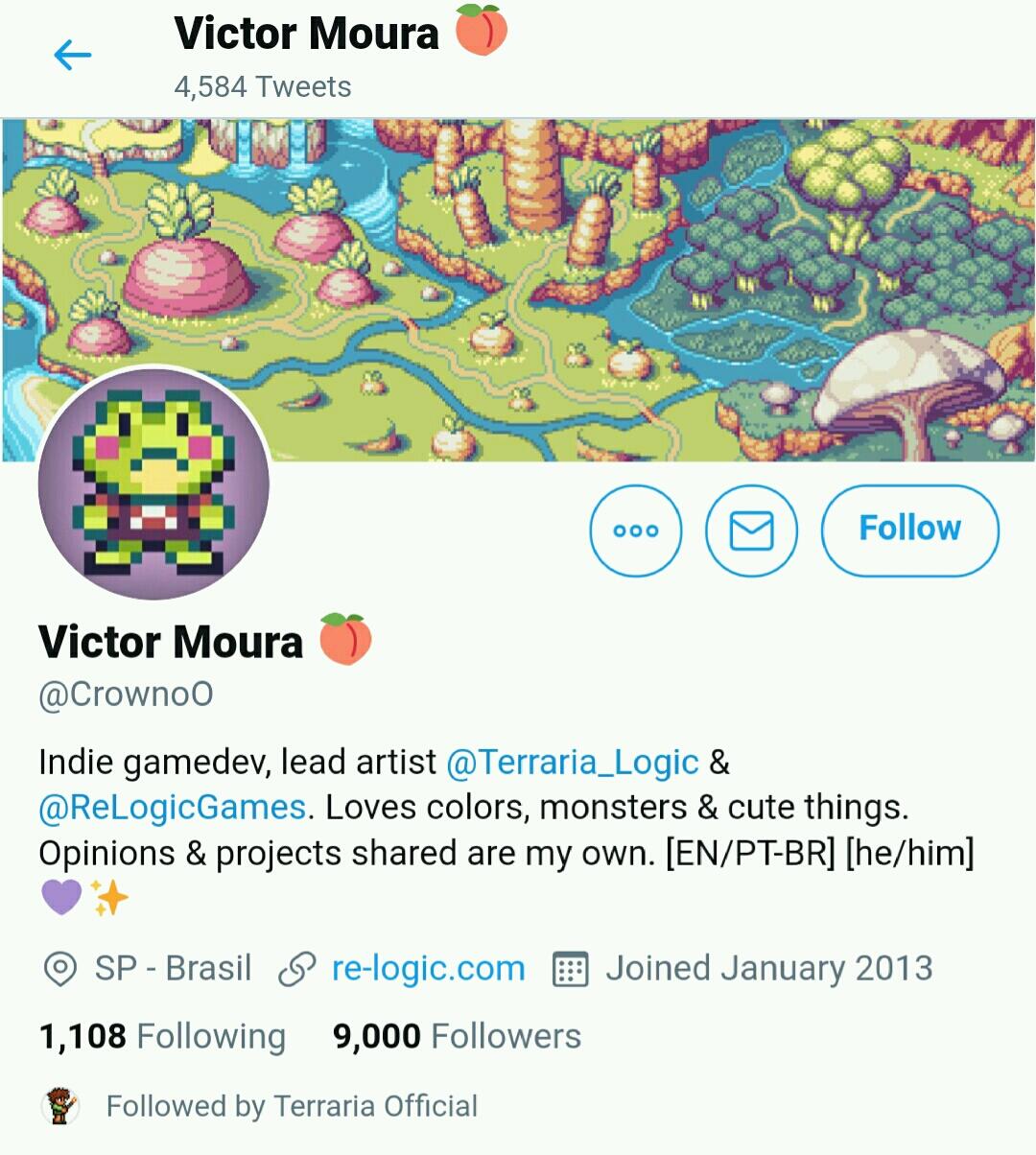Open the Terraria Official small avatar

pos(60,1106)
